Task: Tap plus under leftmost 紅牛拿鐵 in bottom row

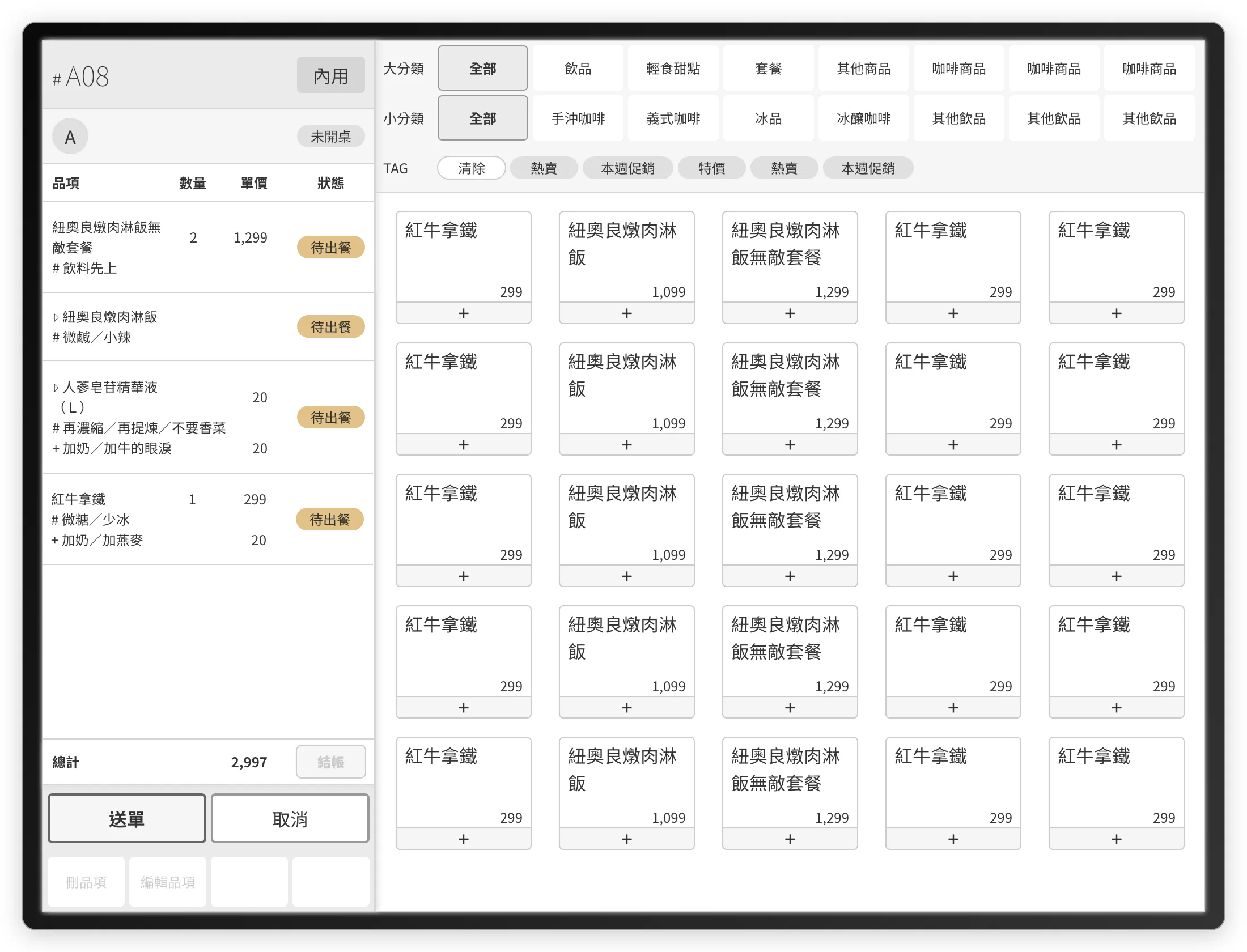Action: click(x=463, y=839)
